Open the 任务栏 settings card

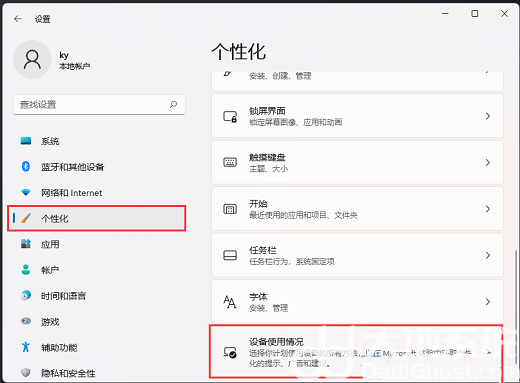(357, 255)
